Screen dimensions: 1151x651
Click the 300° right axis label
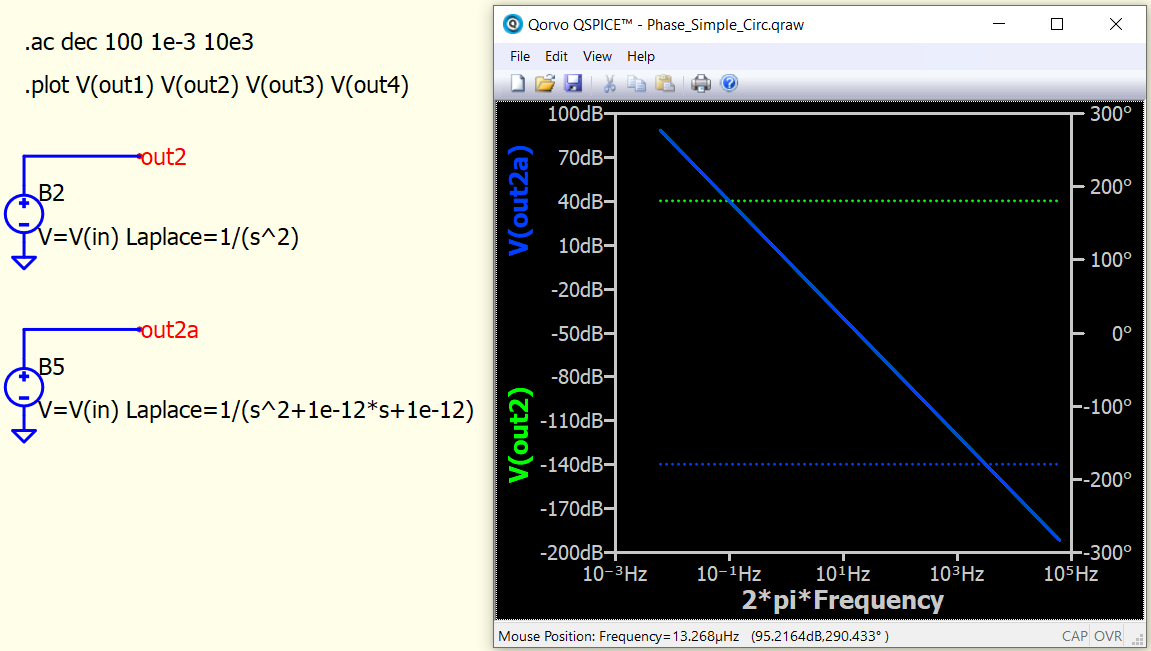[1111, 114]
